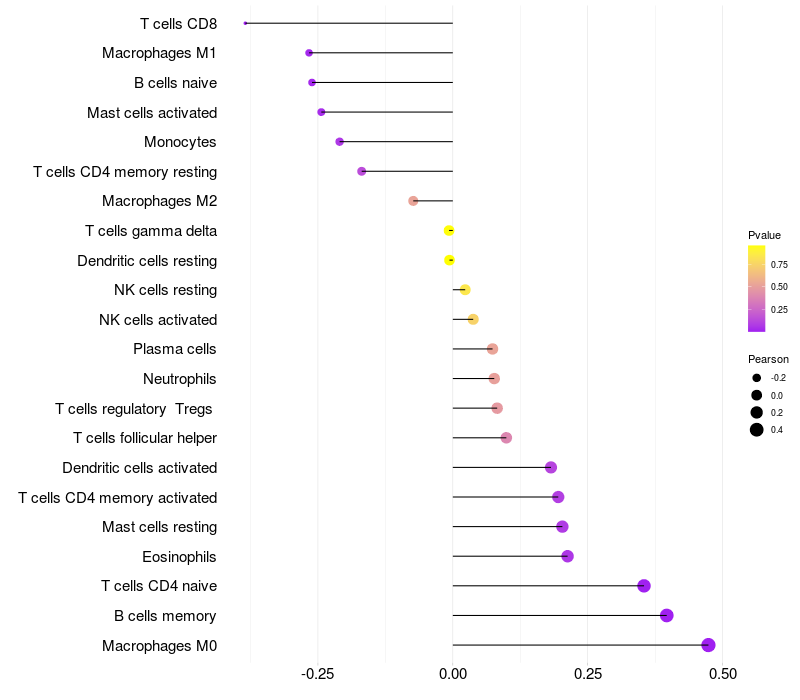Click the Pearson -0.2 legend circle
The image size is (800, 700).
757,378
